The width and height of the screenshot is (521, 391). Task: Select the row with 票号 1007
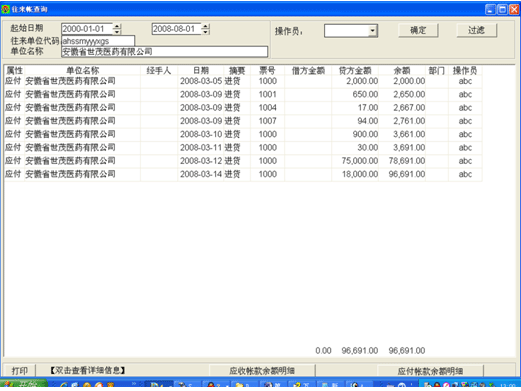pos(243,121)
